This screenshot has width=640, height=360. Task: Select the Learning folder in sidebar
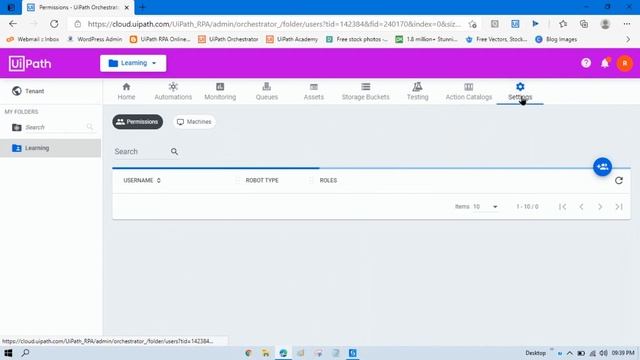51,148
